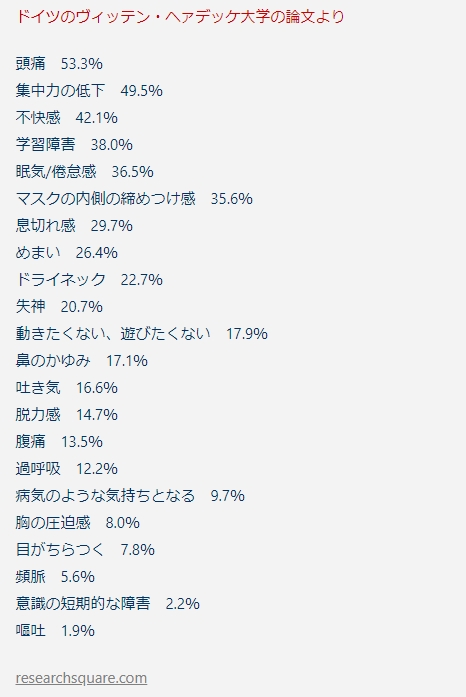Screen dimensions: 466x697
Task: Select the 息切れ感 29.7% entry
Action: (x=74, y=226)
